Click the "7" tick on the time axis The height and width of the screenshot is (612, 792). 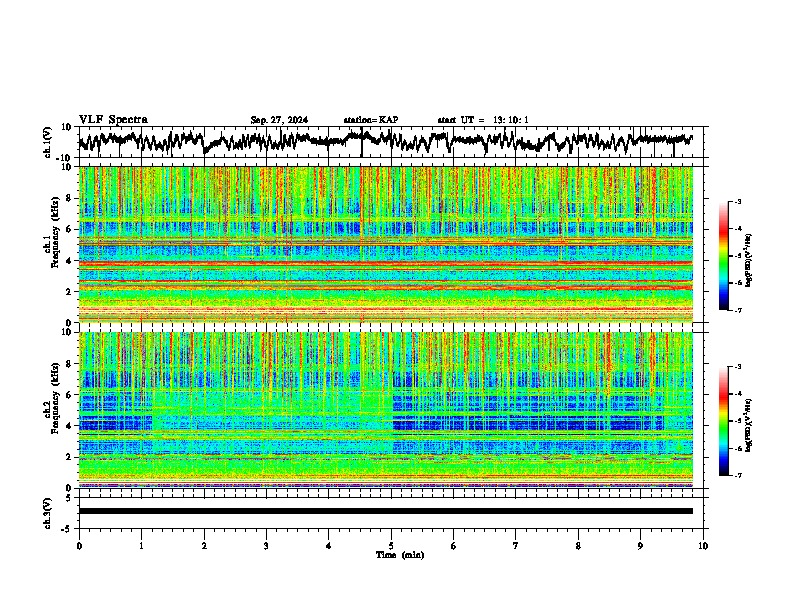pos(516,546)
